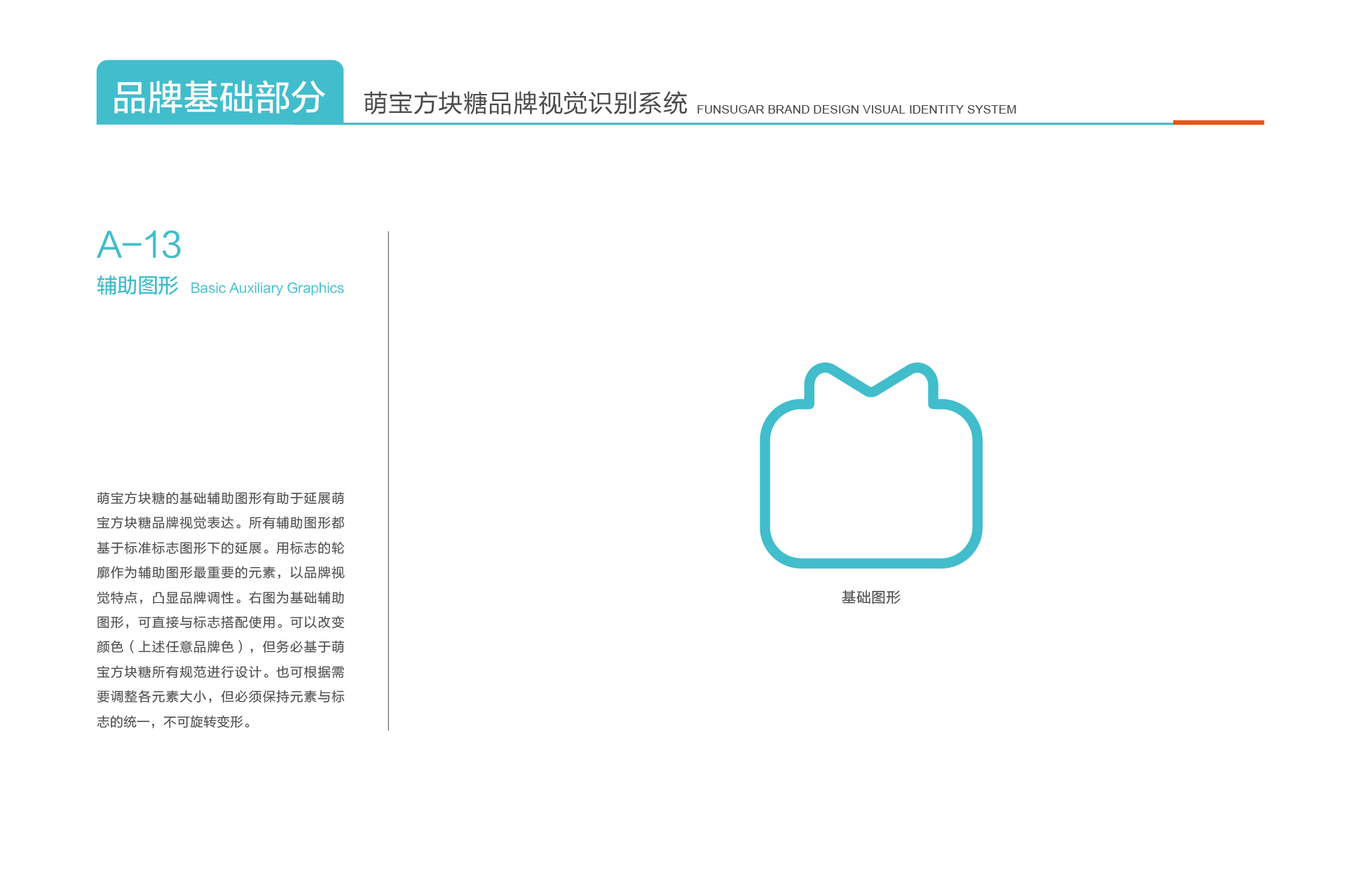Select the text FUNSUGAR BRAND DESIGN VISUAL IDENTITY SYSTEM
Screen dimensions: 1366x870
[x=856, y=110]
